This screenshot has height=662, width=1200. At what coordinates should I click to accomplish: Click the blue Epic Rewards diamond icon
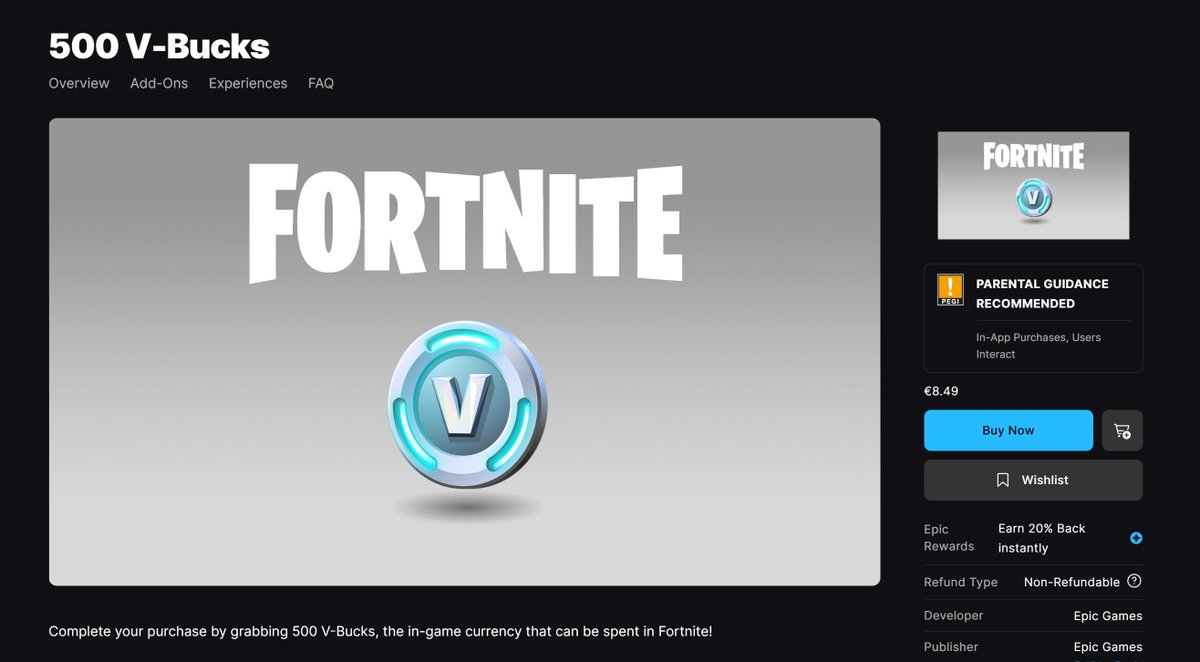pos(1136,538)
